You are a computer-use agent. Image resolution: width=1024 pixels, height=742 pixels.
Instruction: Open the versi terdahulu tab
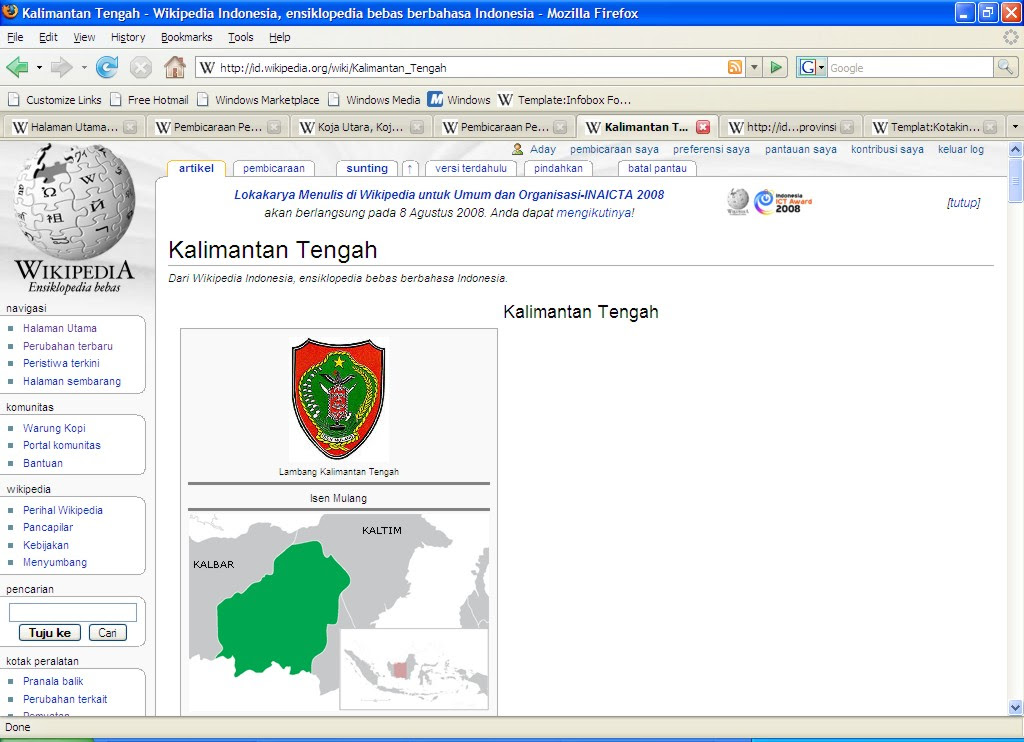(x=471, y=169)
